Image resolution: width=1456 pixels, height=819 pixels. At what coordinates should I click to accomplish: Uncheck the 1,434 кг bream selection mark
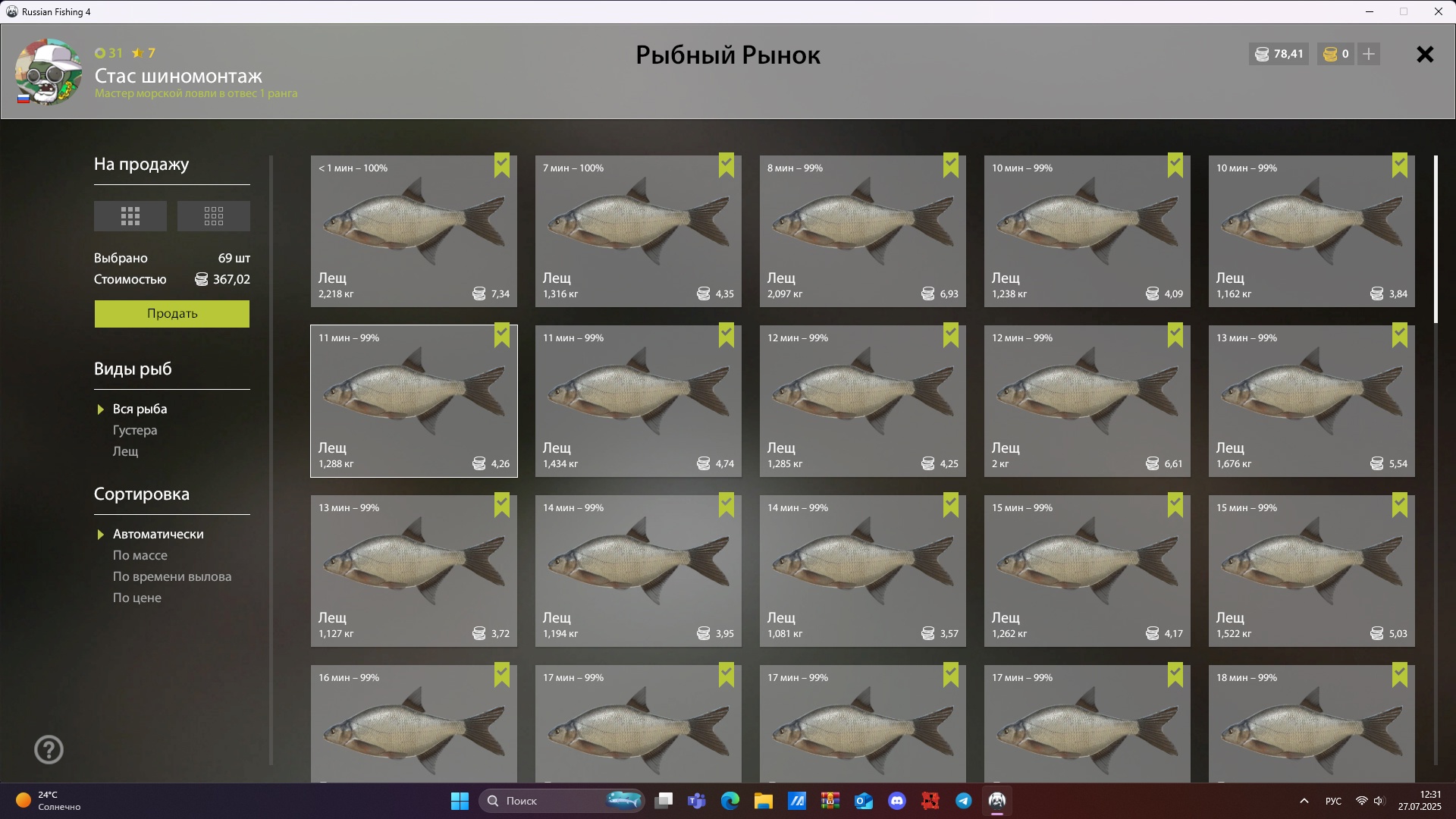click(x=726, y=335)
